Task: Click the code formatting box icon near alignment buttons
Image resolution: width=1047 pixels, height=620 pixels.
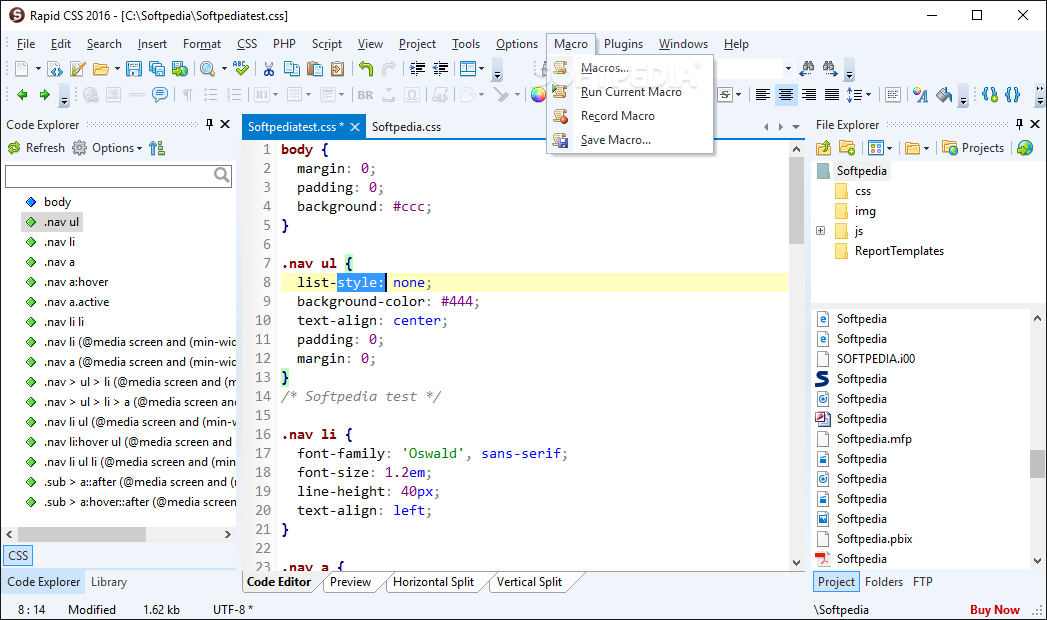Action: [x=893, y=95]
